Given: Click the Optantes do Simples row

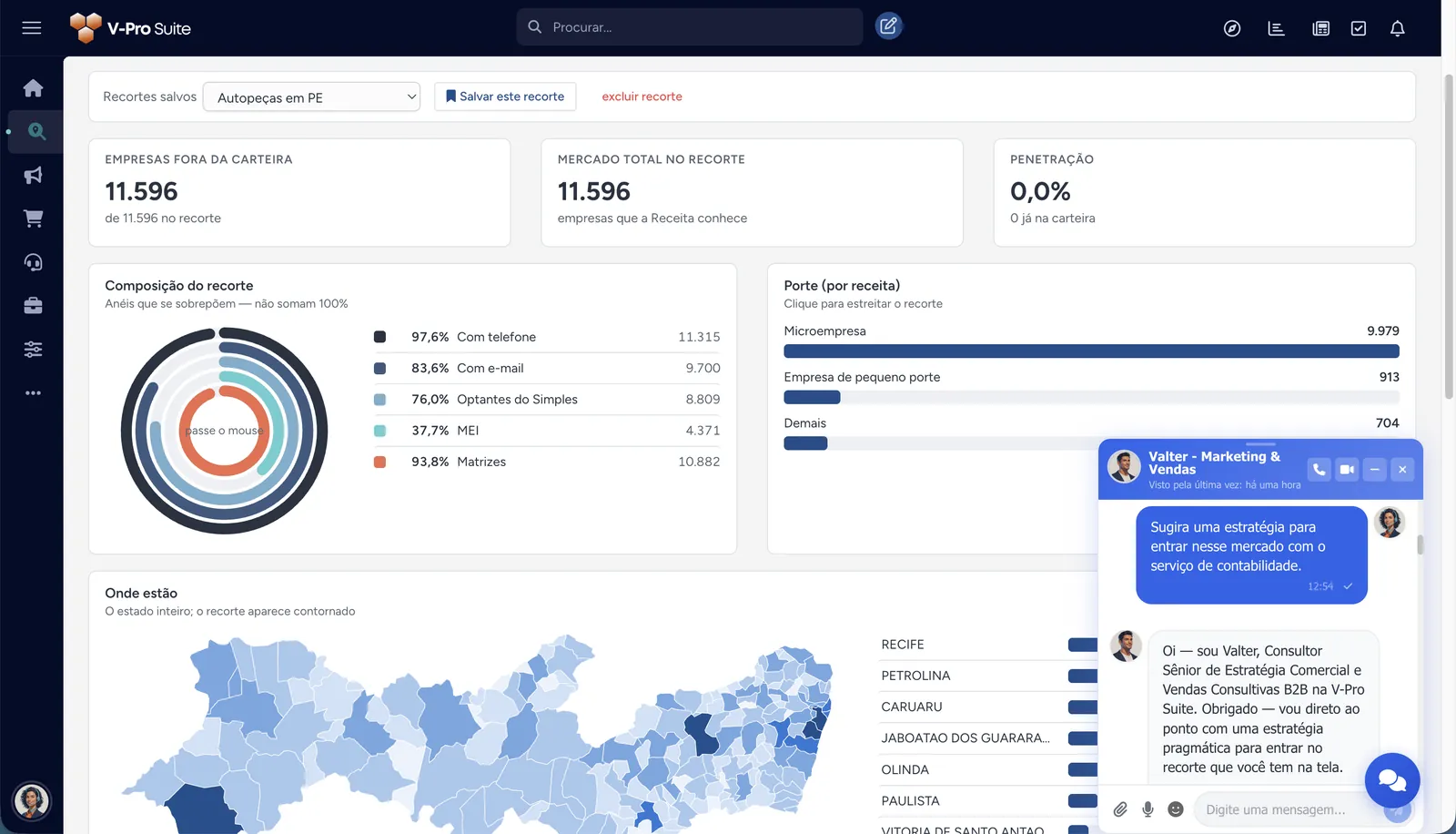Looking at the screenshot, I should click(547, 400).
